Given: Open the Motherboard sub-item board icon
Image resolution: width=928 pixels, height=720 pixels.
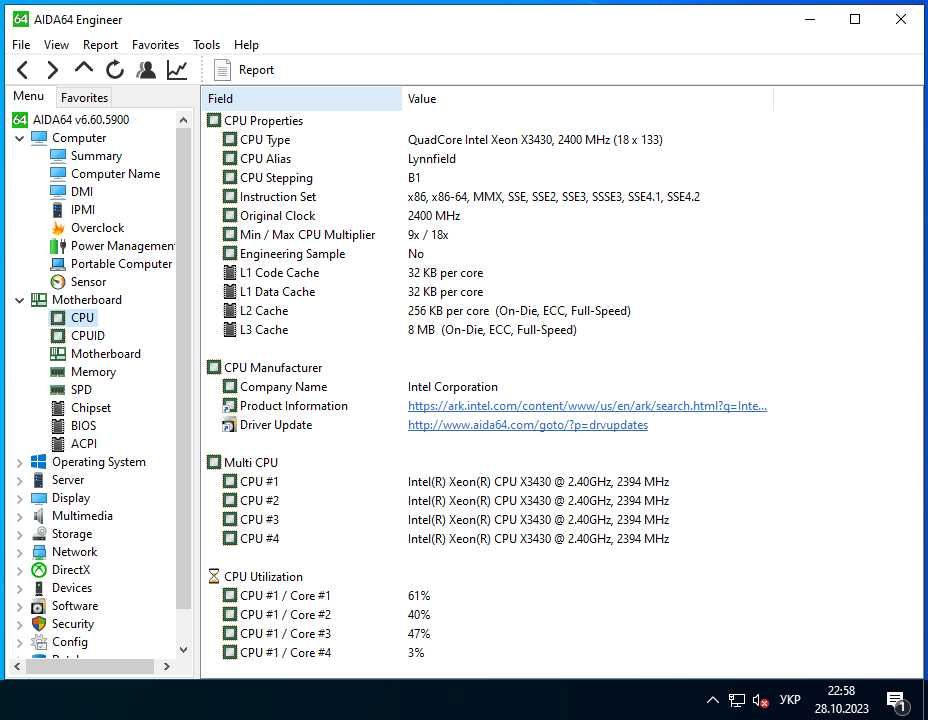Looking at the screenshot, I should click(x=58, y=354).
